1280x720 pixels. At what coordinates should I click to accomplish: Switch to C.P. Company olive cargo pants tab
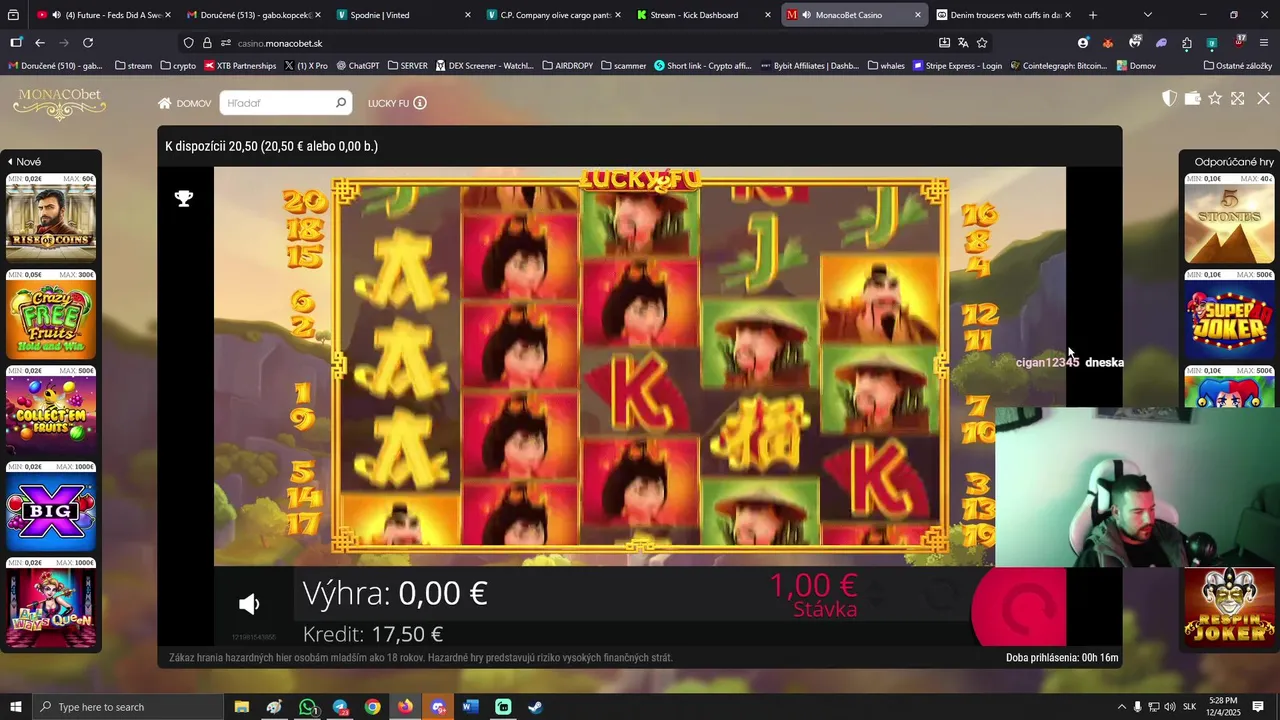tap(552, 15)
